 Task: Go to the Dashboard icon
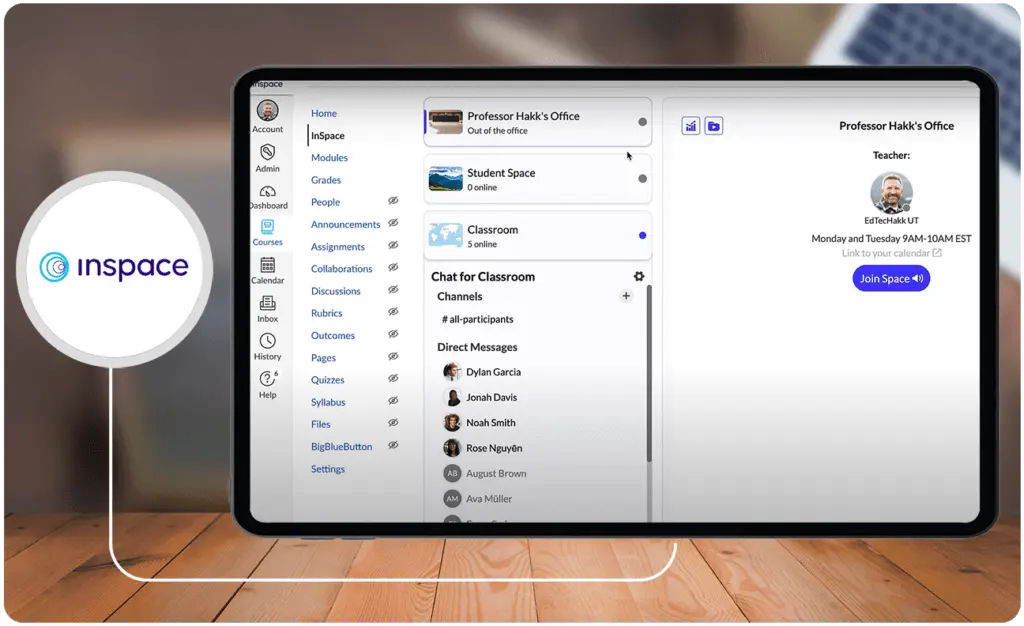pos(267,191)
